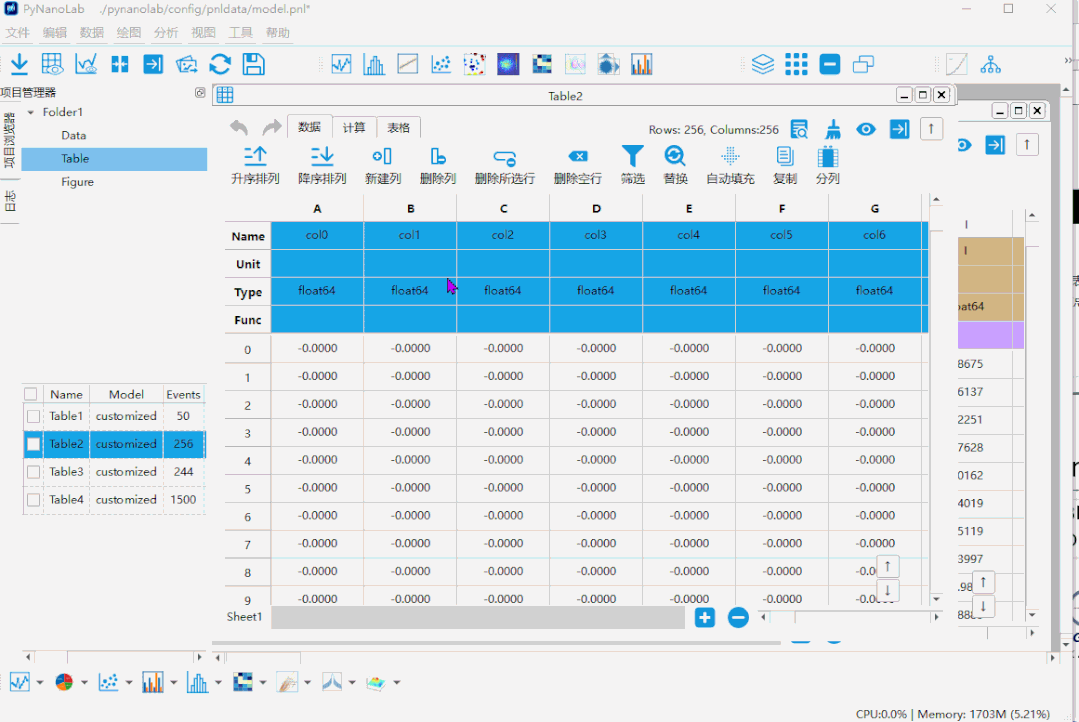Tick the Table4 row checkbox
Viewport: 1079px width, 722px height.
[x=33, y=500]
